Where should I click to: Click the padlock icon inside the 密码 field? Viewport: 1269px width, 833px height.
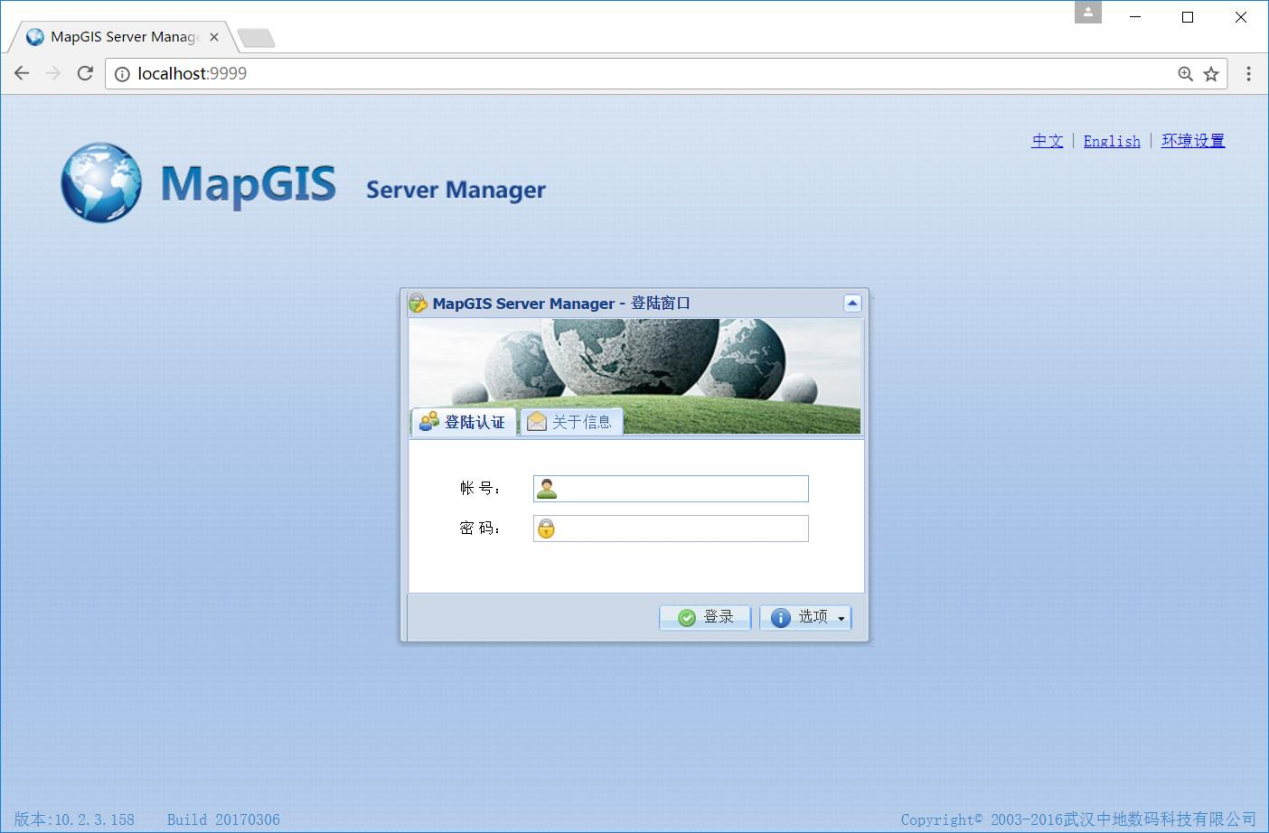[x=545, y=528]
